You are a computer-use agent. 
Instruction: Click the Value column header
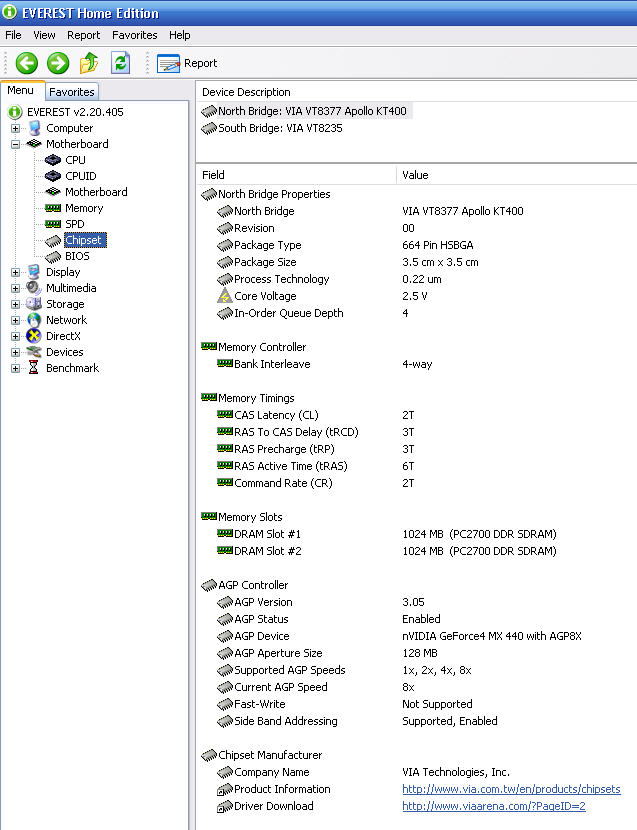pos(517,175)
